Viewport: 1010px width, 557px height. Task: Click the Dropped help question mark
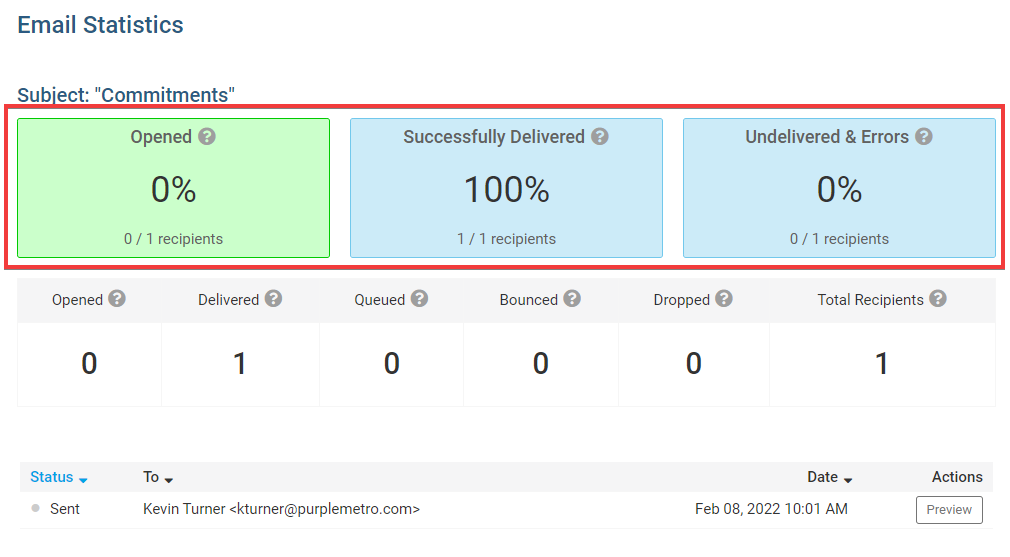(x=724, y=299)
